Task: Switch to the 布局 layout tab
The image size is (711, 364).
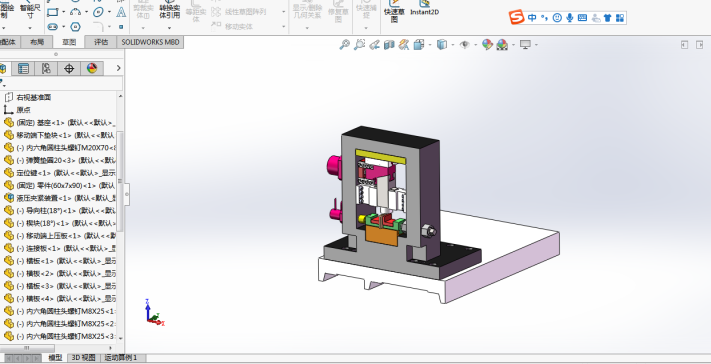Action: [37, 42]
